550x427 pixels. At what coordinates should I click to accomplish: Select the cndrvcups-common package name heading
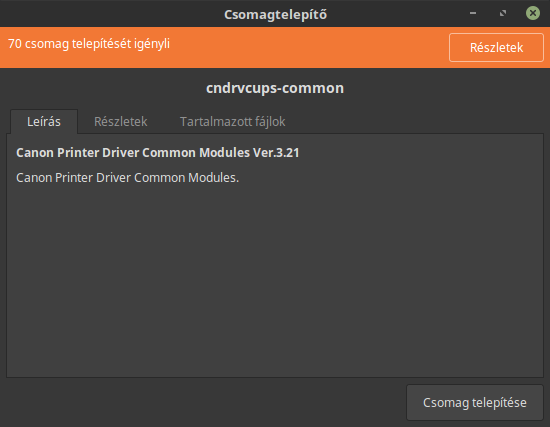coord(275,88)
